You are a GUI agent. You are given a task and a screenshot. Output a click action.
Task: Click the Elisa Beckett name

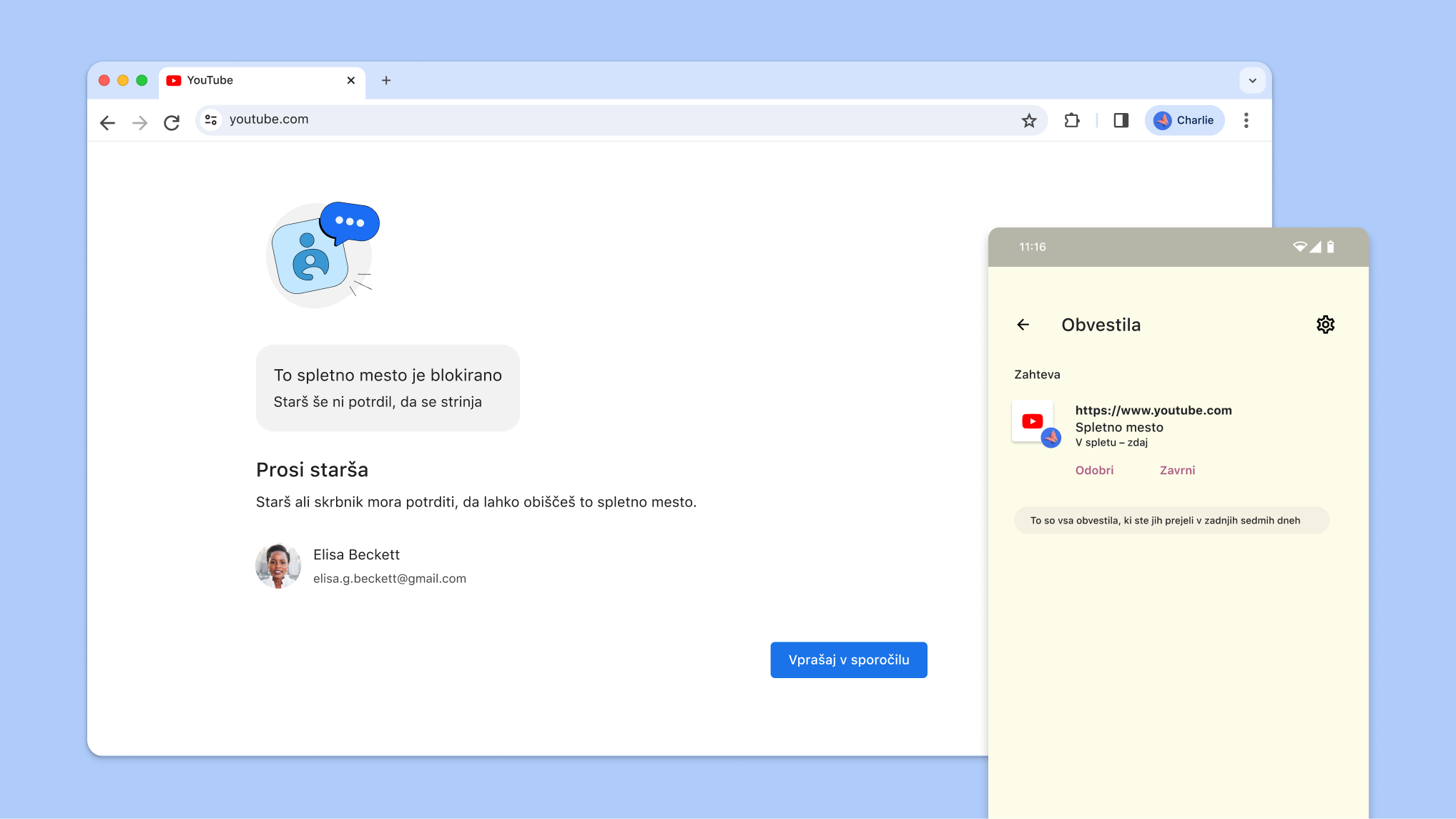click(356, 554)
